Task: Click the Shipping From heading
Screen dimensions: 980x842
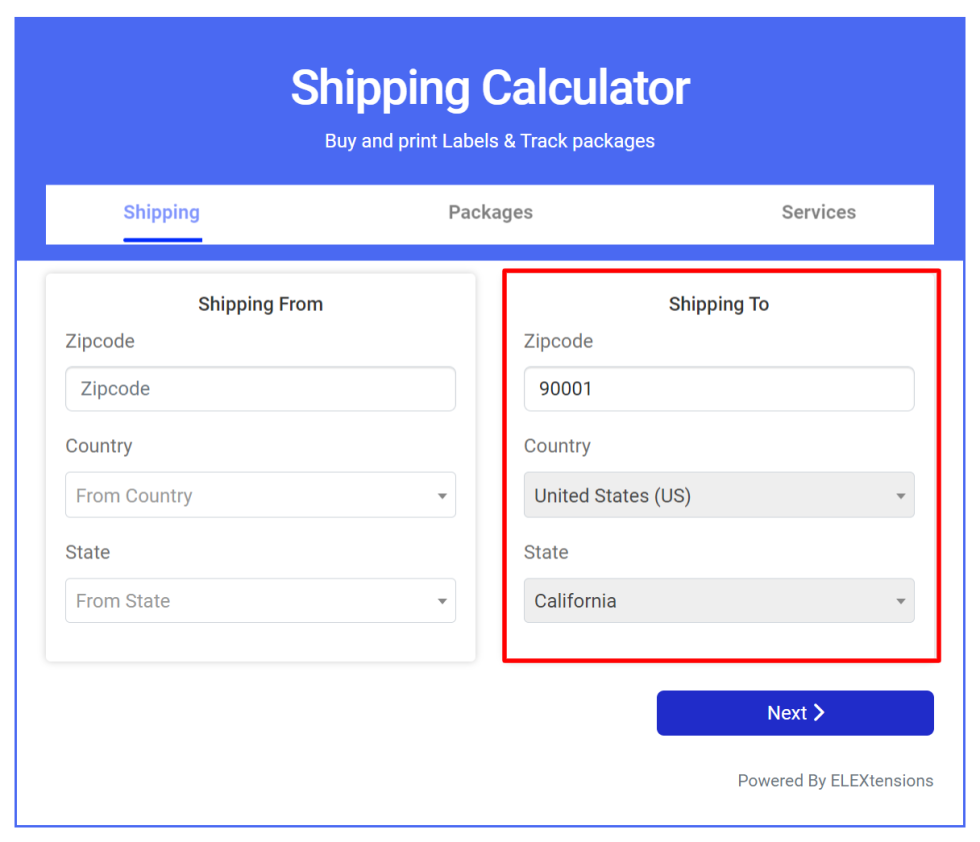Action: [261, 304]
